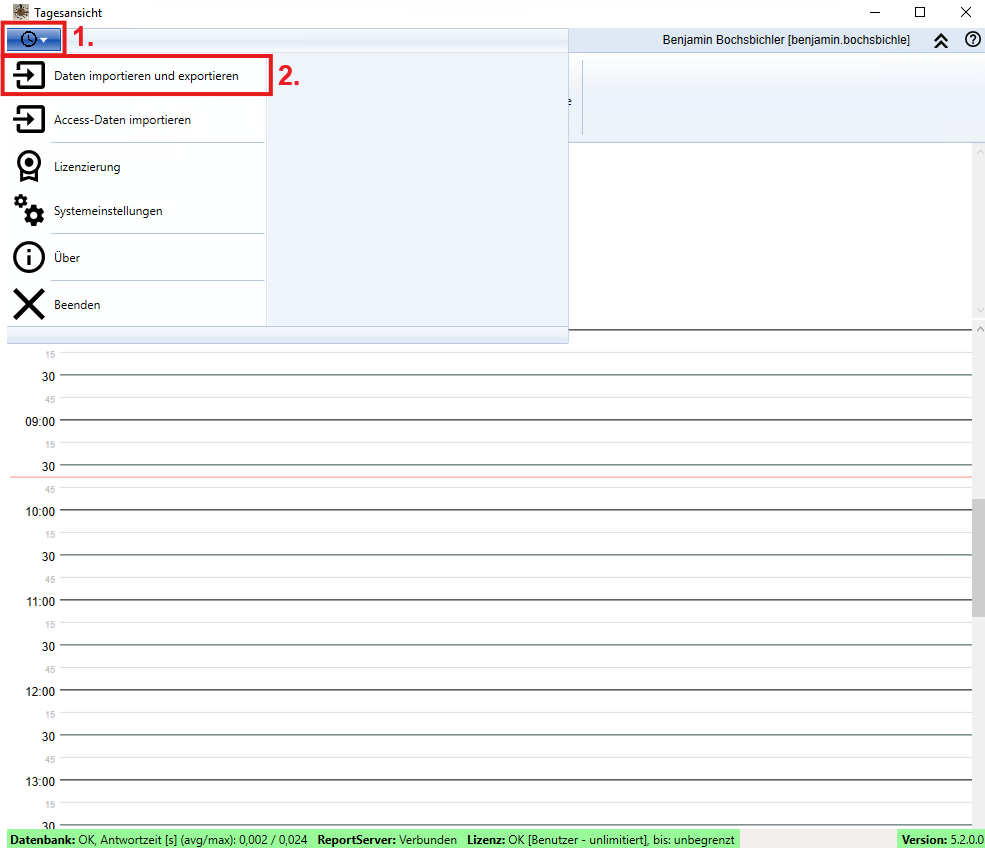Image resolution: width=985 pixels, height=848 pixels.
Task: Click the Beenden X icon
Action: (28, 304)
